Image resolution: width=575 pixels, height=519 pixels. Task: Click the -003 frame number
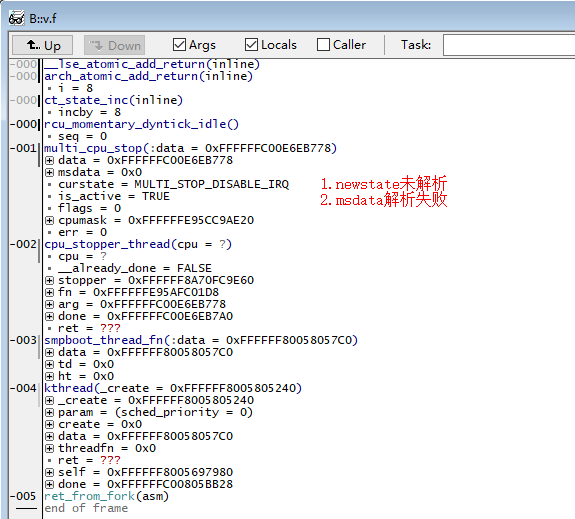pos(23,340)
